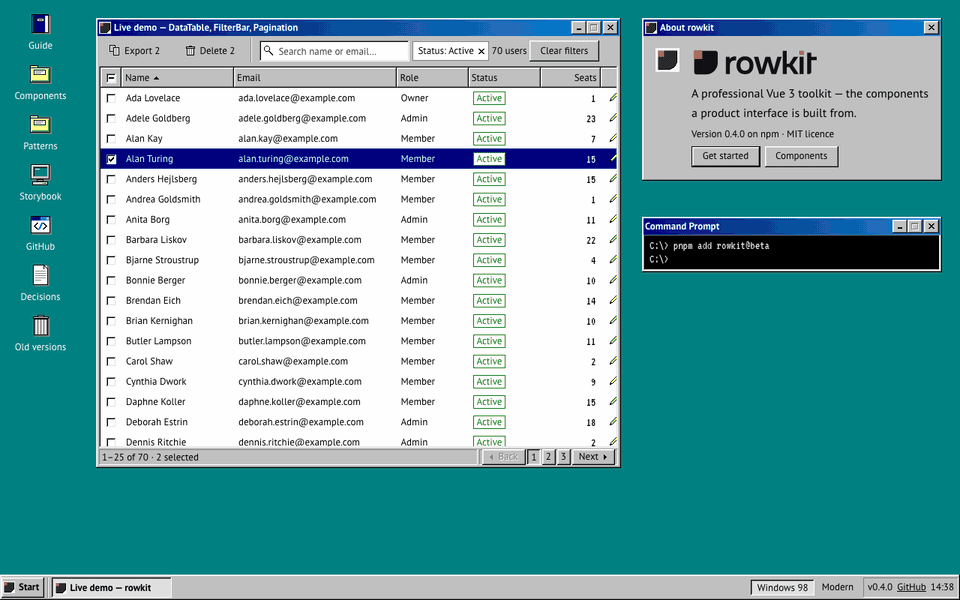Click the Export 2 toolbar button
The image size is (960, 600).
pos(135,51)
